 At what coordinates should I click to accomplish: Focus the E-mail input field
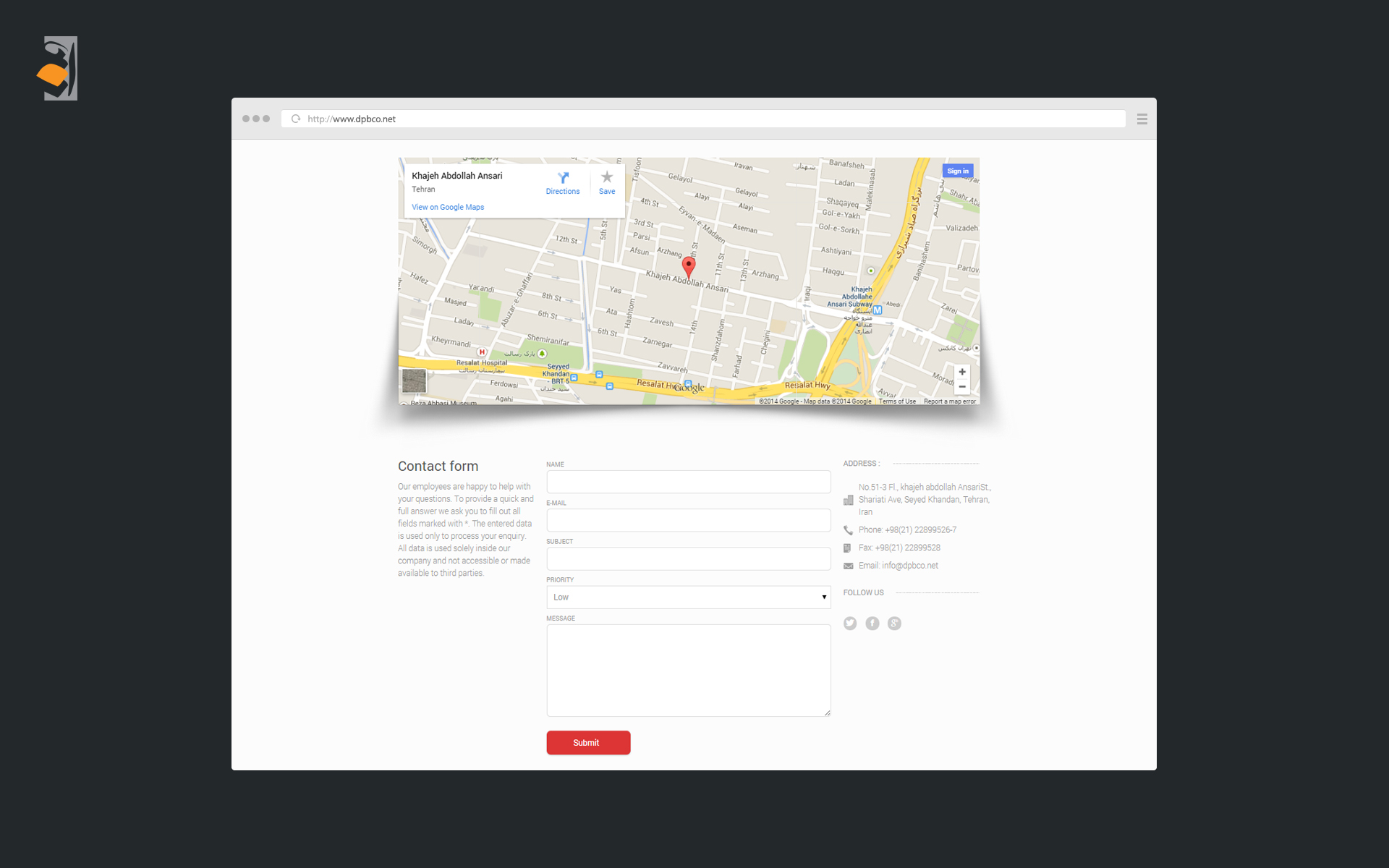point(688,520)
